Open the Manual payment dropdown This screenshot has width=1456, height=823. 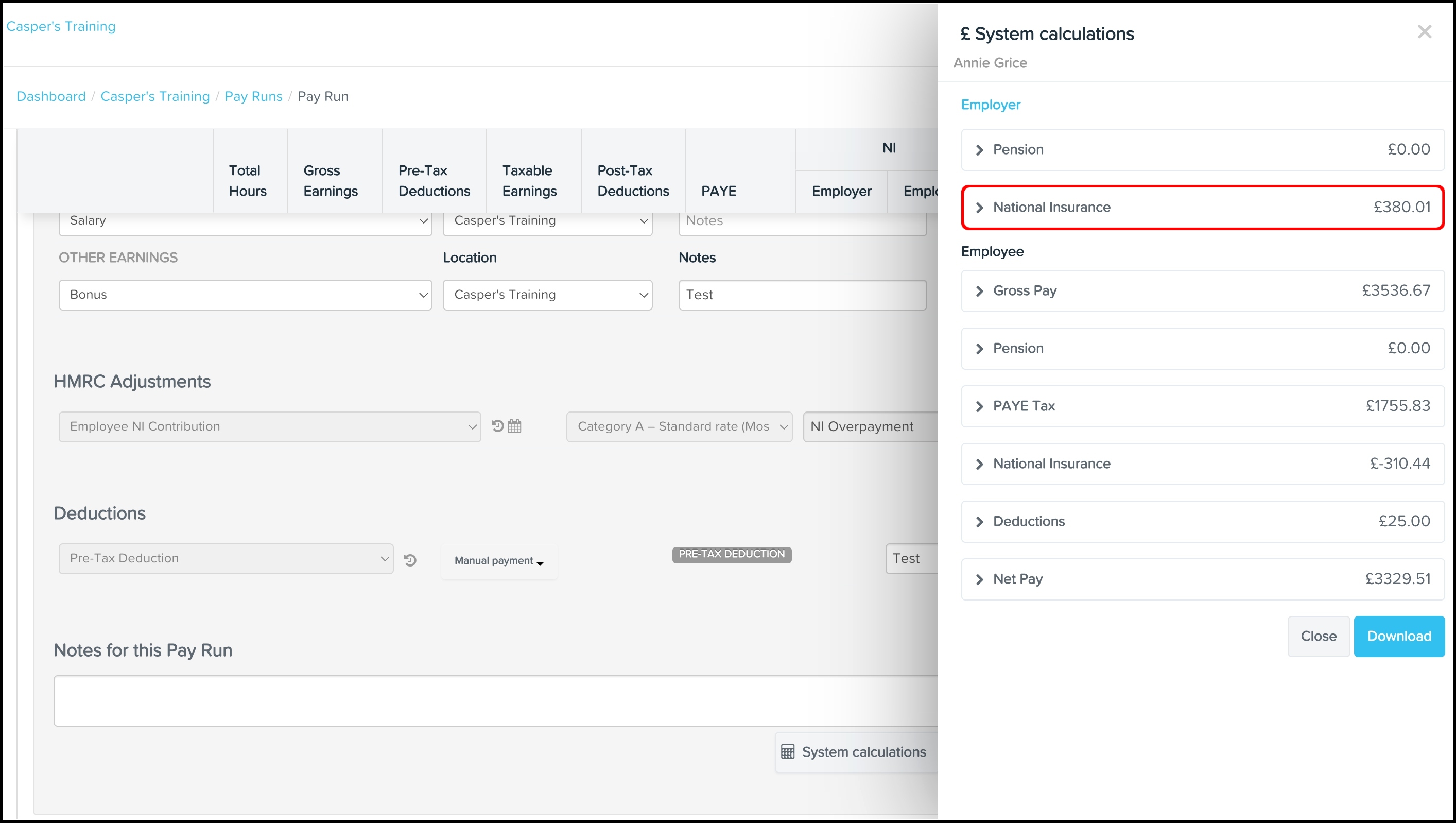tap(498, 560)
